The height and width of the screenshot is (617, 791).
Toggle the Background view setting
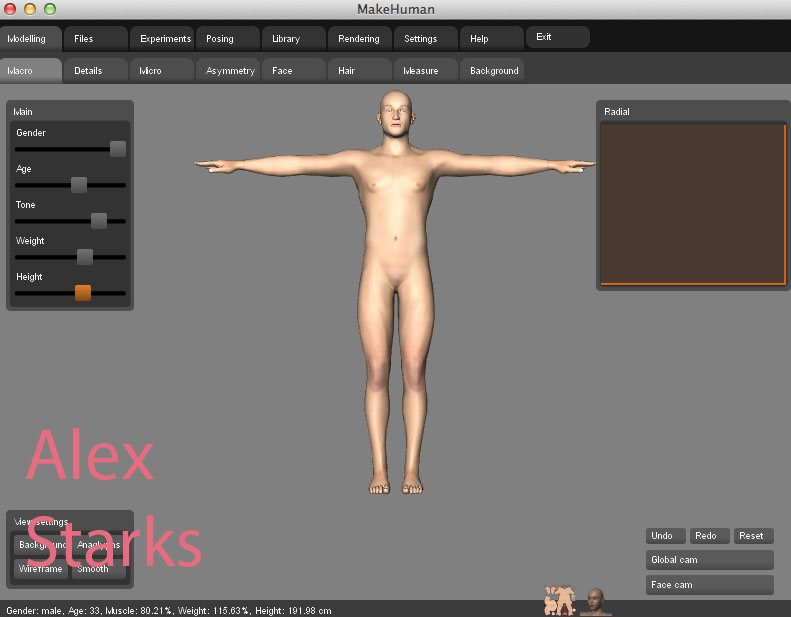41,545
